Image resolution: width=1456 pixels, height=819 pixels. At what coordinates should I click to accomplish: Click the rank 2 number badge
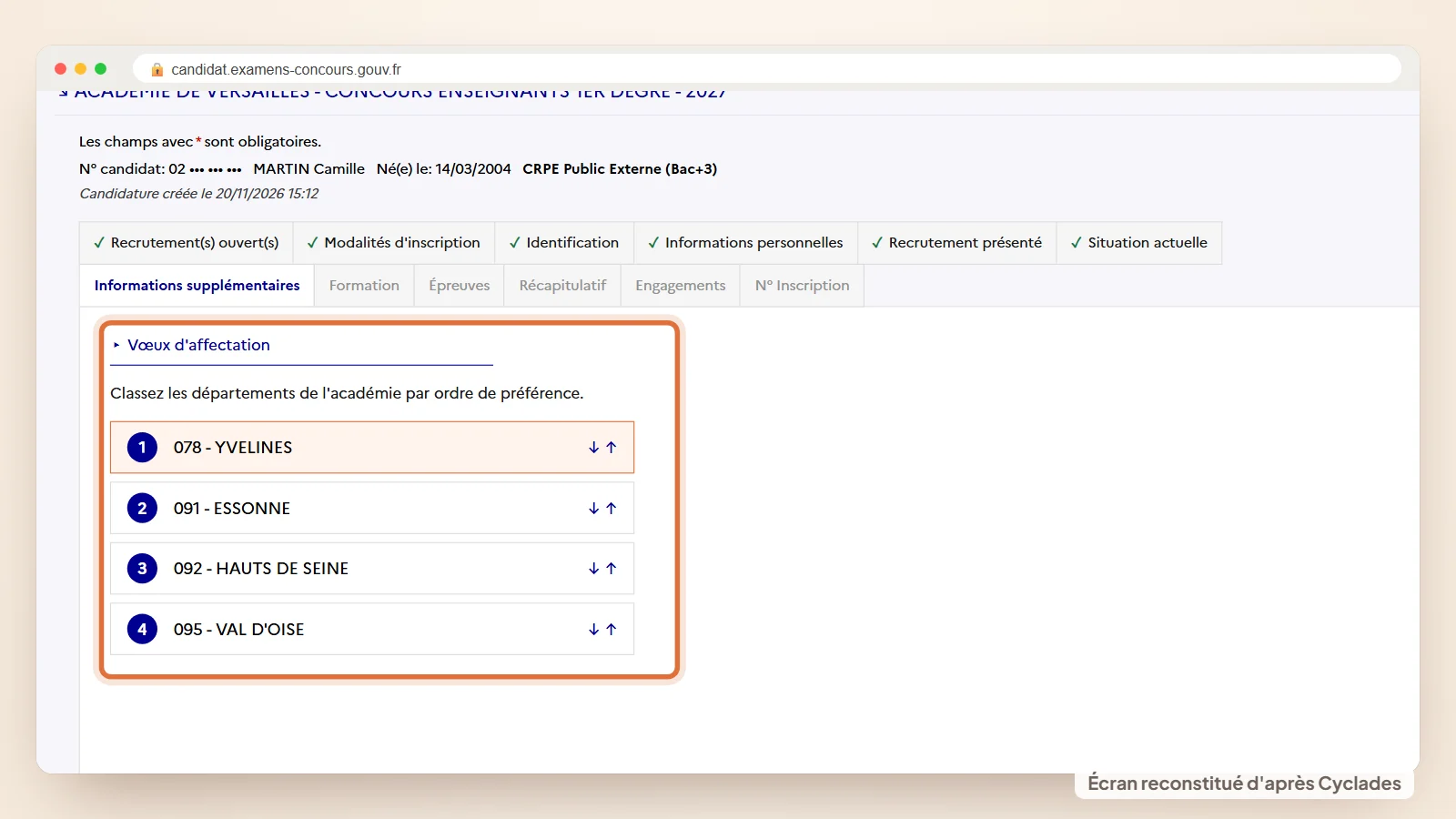point(142,509)
